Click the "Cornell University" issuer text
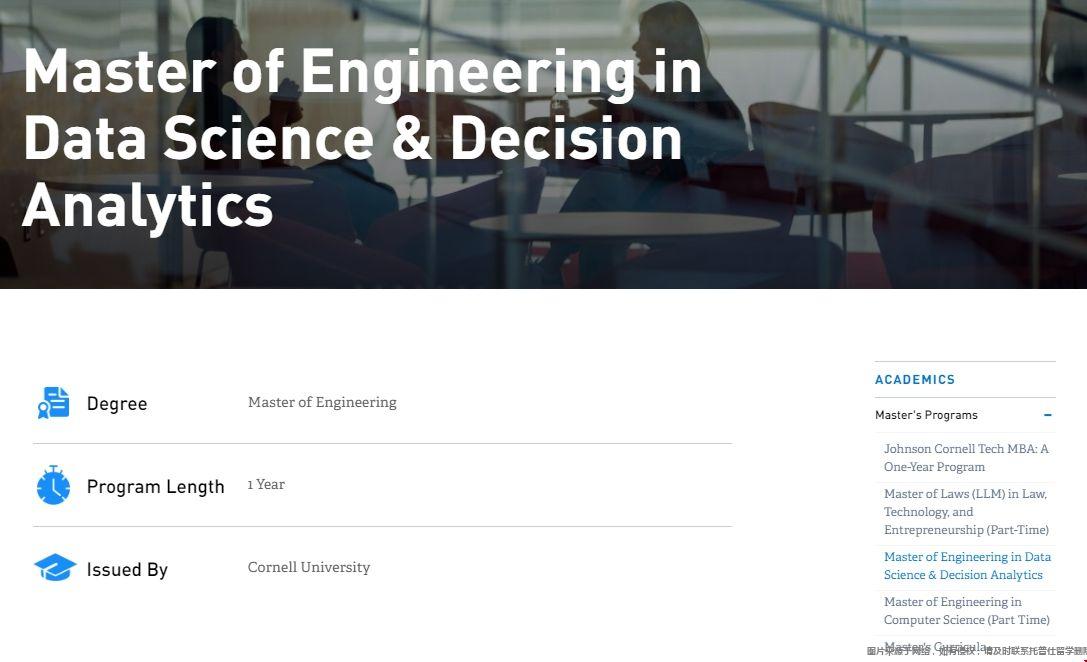The height and width of the screenshot is (662, 1087). pos(309,567)
